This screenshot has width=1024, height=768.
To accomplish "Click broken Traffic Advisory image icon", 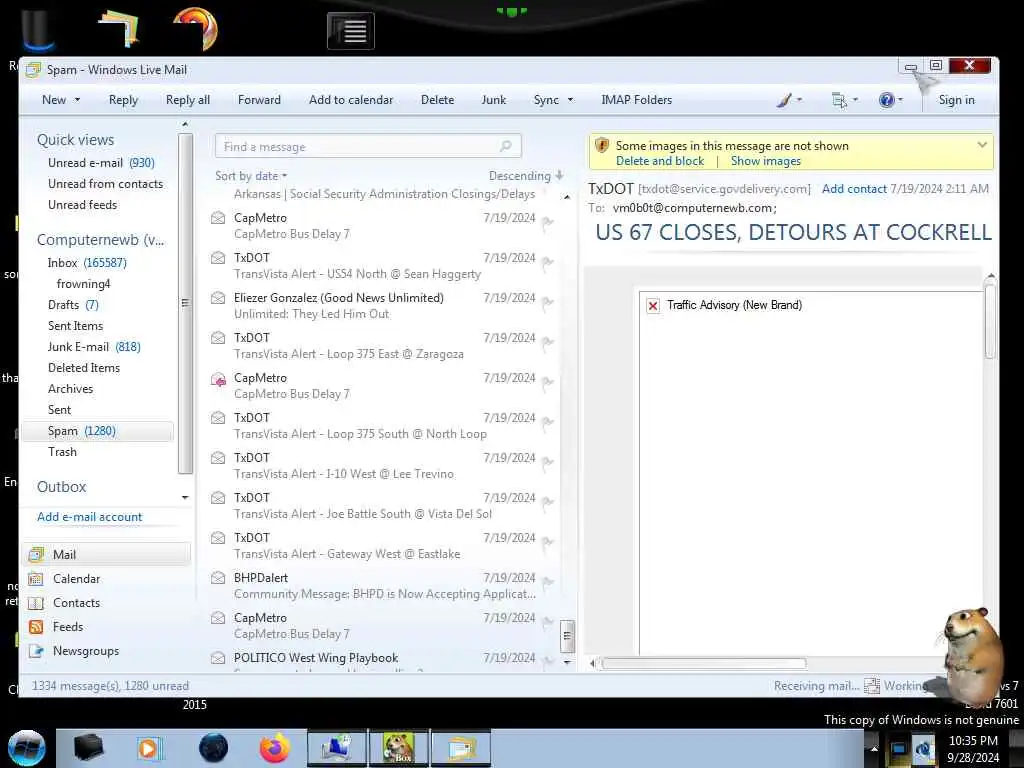I will click(x=652, y=306).
